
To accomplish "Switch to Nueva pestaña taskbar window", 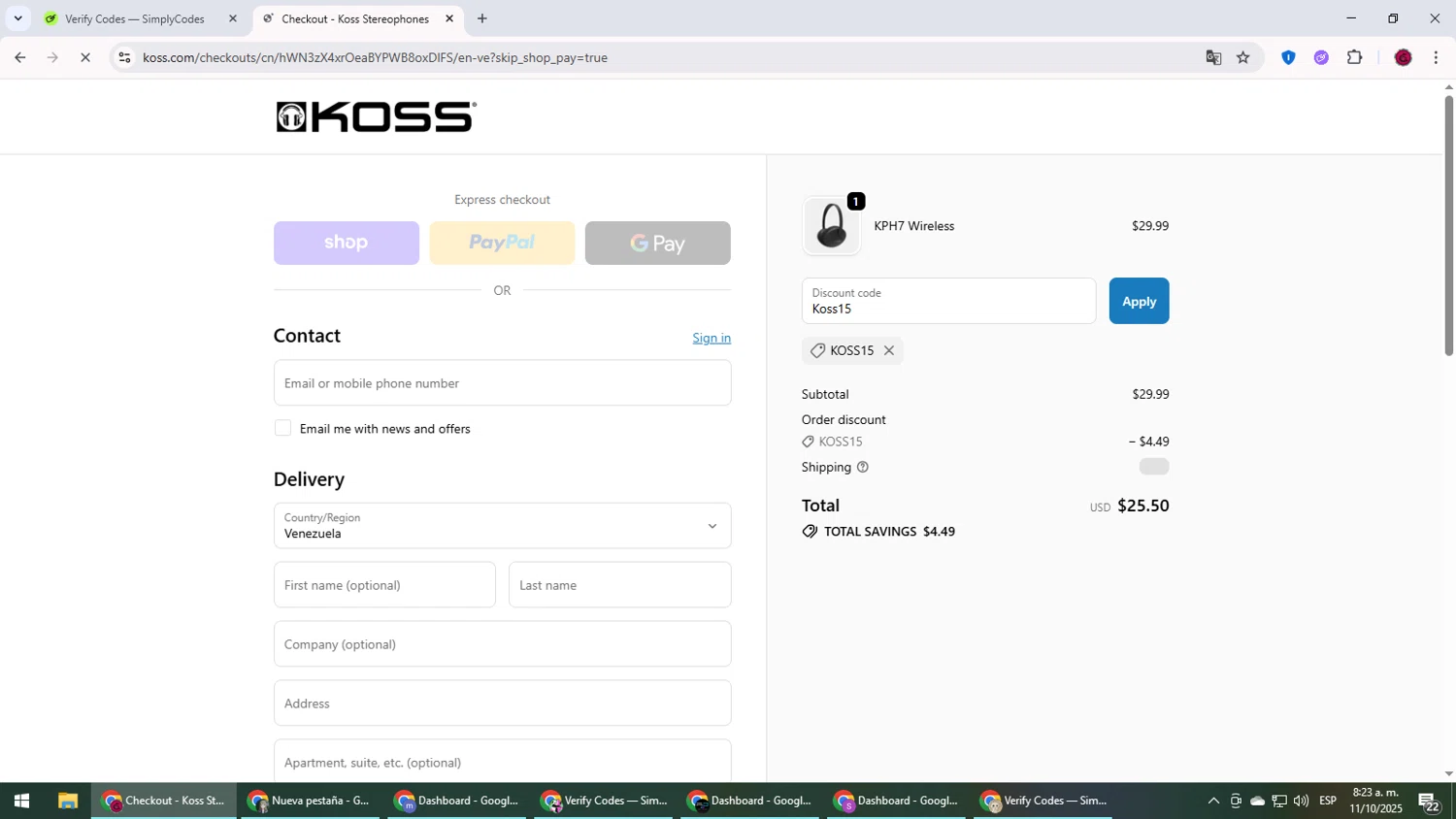I will click(x=310, y=801).
